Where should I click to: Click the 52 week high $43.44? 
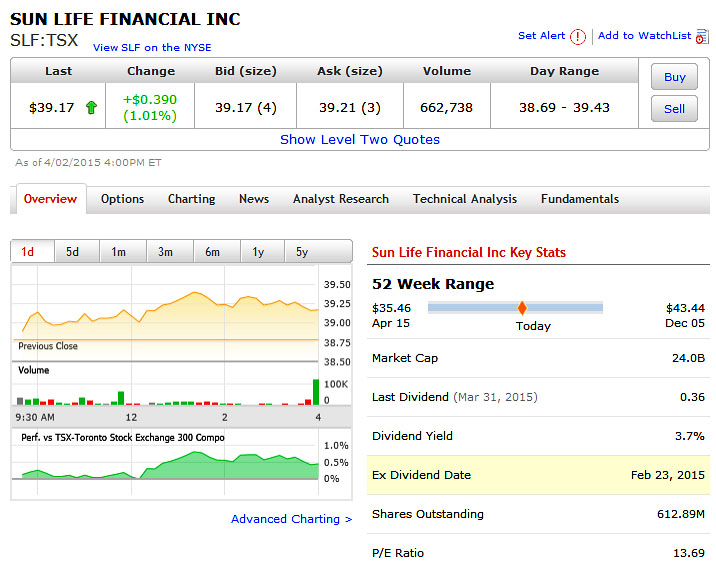pos(685,308)
